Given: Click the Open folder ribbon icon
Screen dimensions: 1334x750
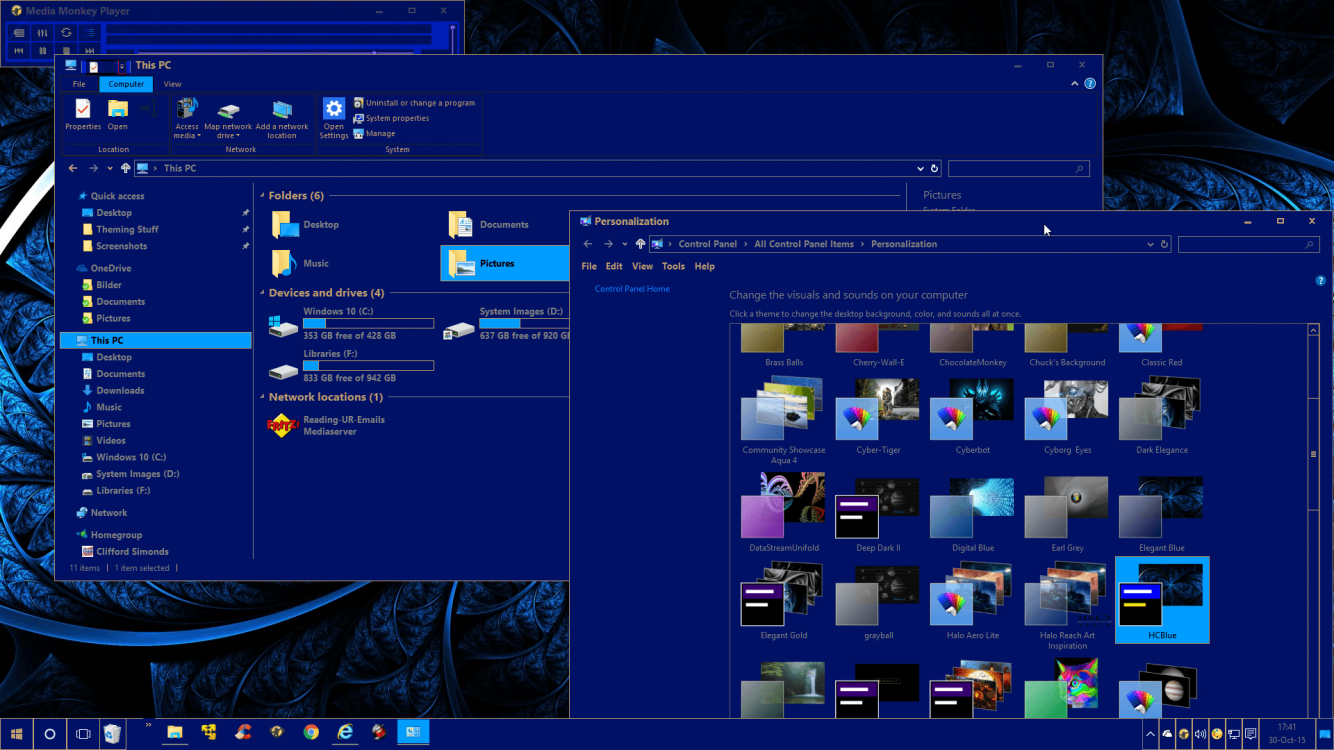Looking at the screenshot, I should click(118, 115).
